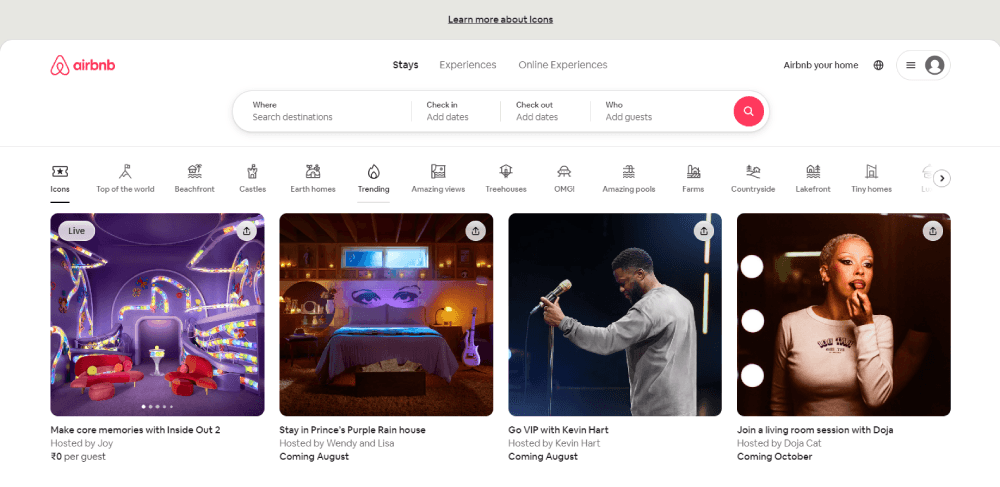Screen dimensions: 1000x487
Task: Select the Farms category
Action: point(693,179)
